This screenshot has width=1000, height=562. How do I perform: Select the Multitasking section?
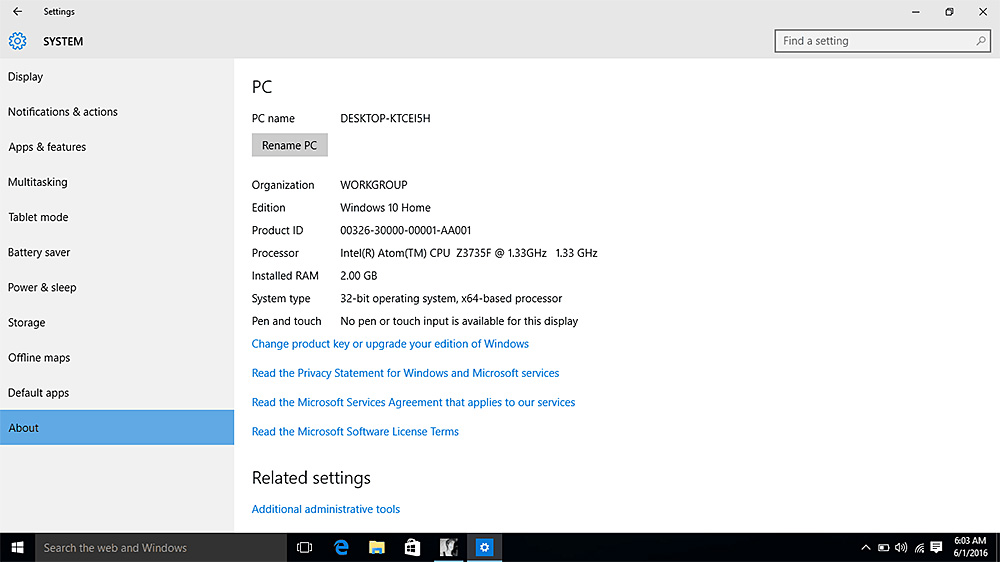[117, 182]
